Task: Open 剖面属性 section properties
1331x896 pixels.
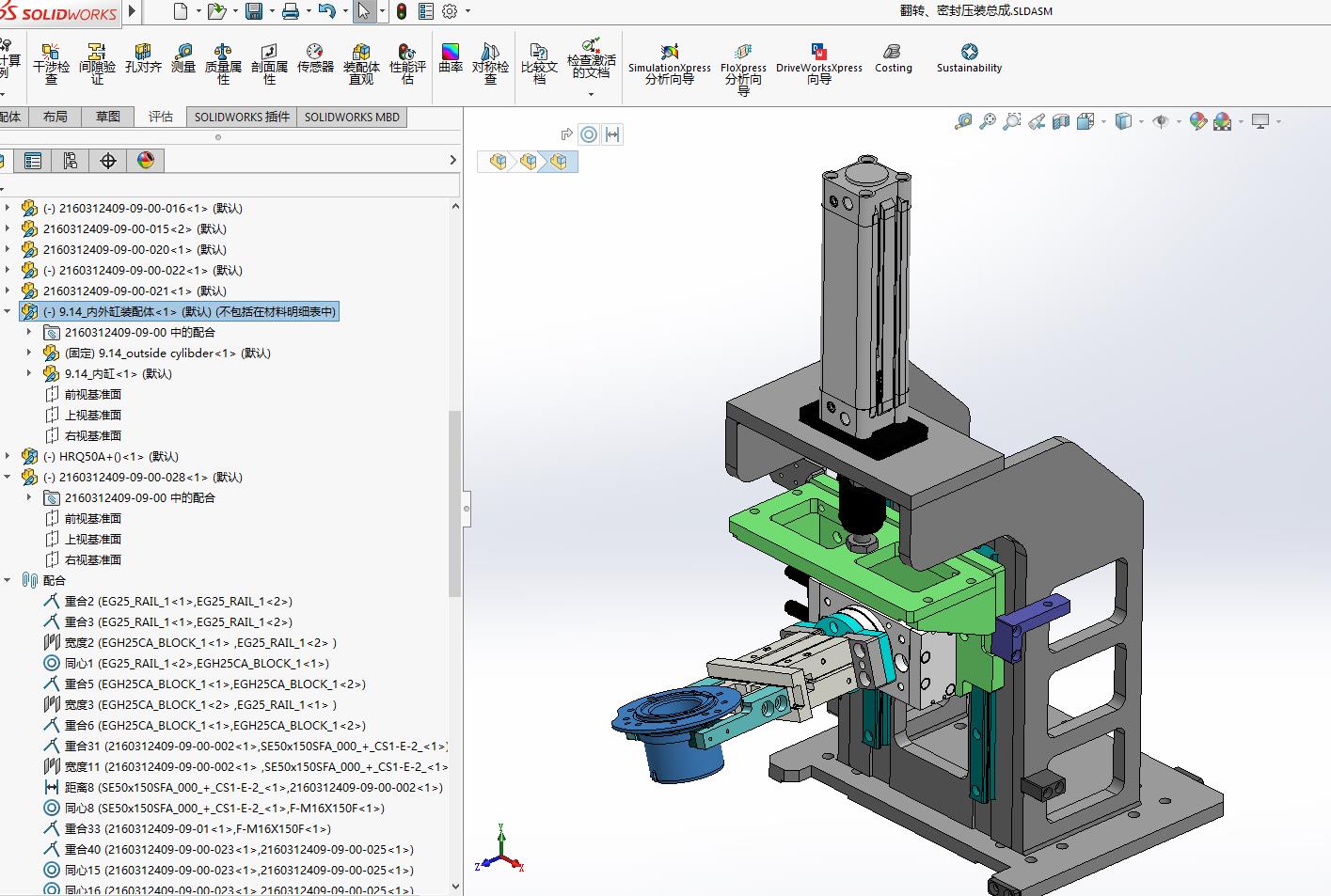Action: (269, 62)
